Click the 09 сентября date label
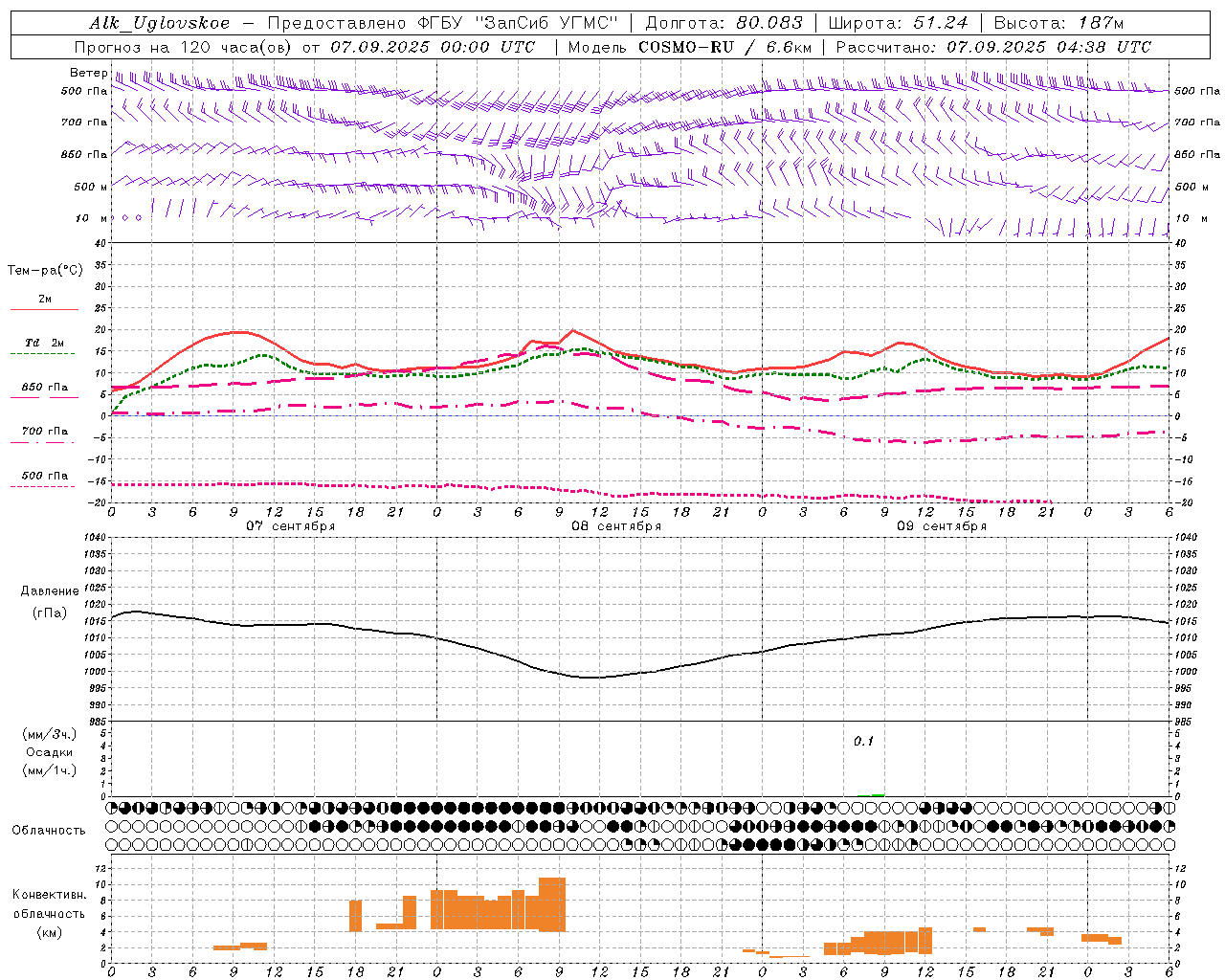 click(x=942, y=526)
